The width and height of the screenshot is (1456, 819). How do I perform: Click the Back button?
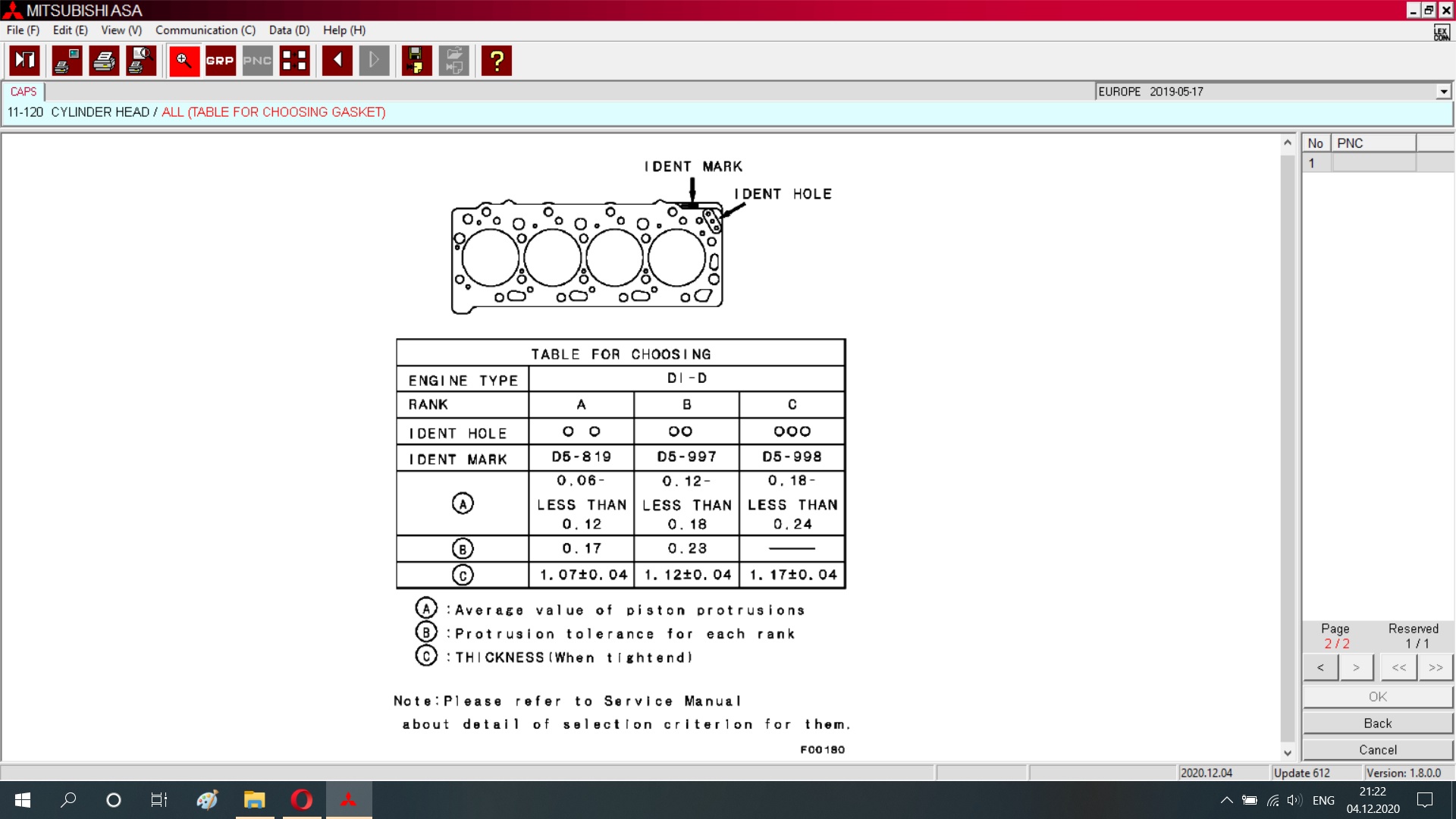[x=1377, y=723]
